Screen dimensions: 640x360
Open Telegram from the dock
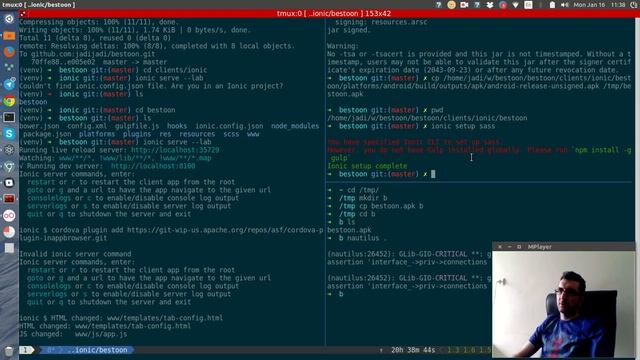point(9,84)
